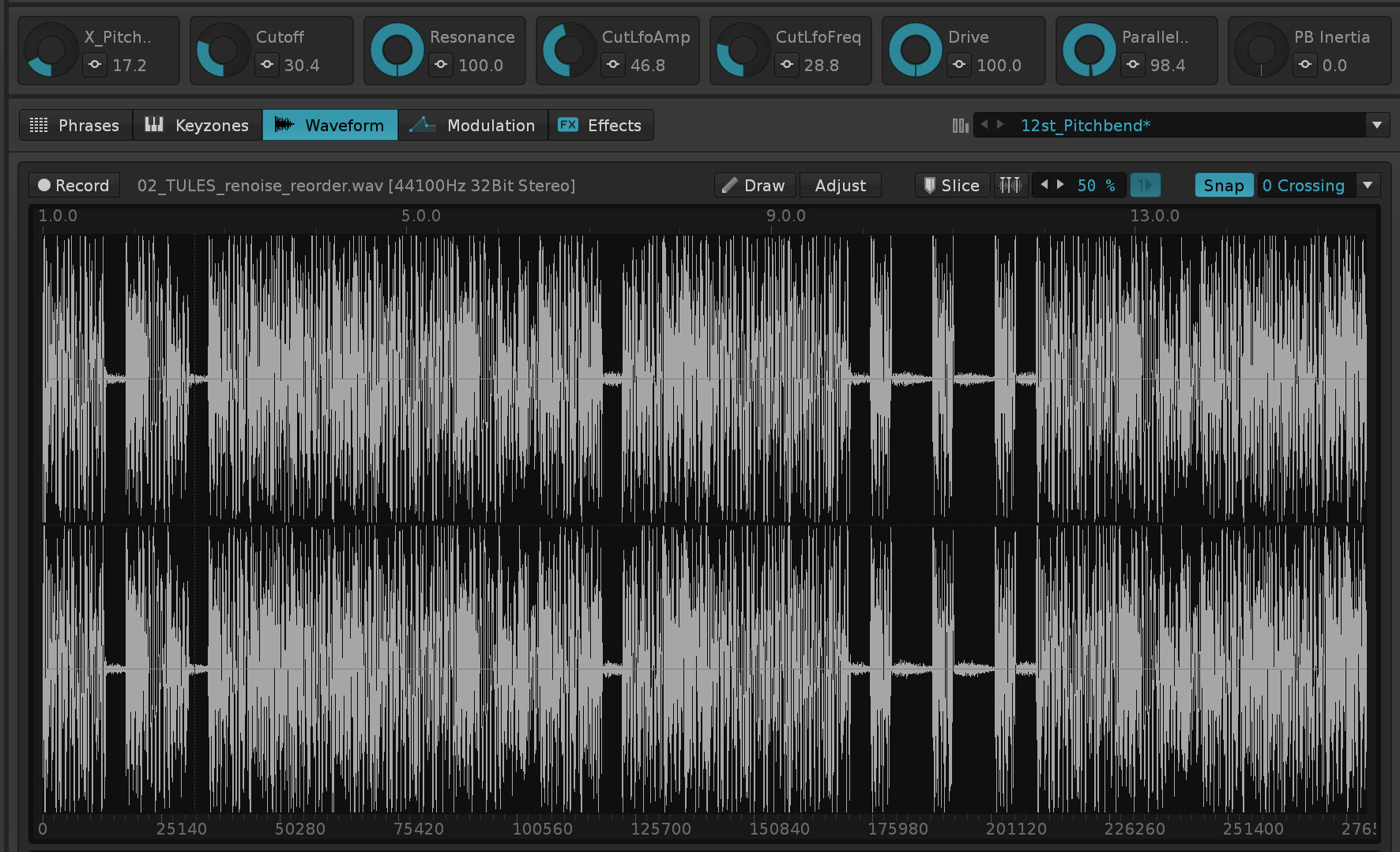Click the sample file name 02_TULES_renoise_reorder.wav
Screen dimensions: 1400x852
point(260,185)
